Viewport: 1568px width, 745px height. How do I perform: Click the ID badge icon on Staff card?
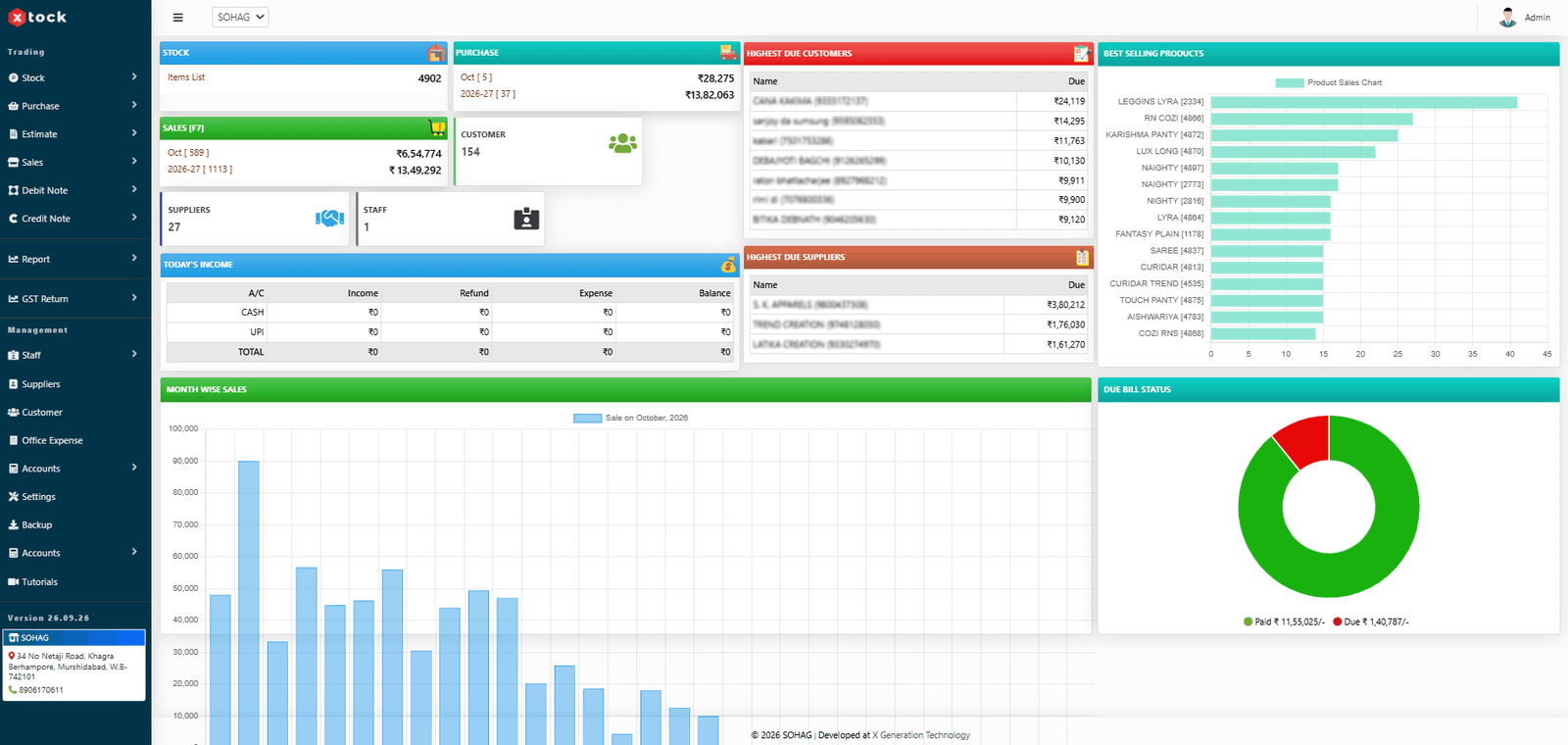coord(526,219)
